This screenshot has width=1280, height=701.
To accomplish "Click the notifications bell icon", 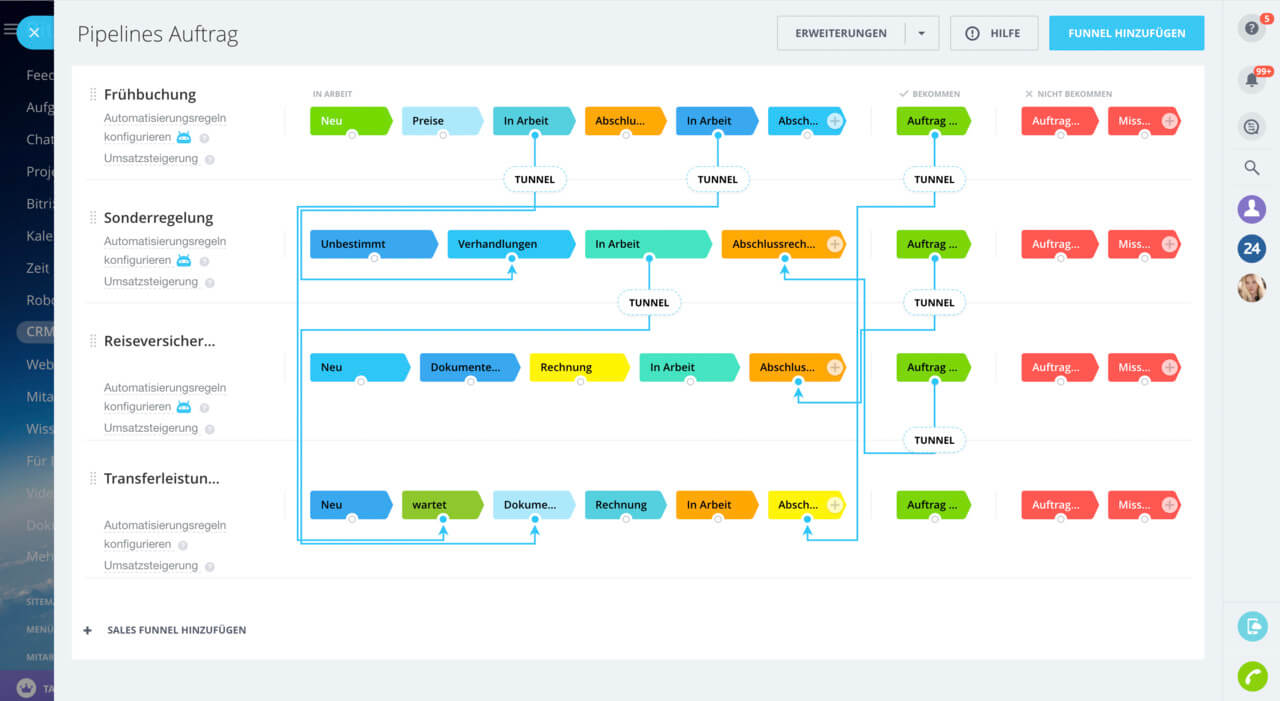I will pos(1251,80).
